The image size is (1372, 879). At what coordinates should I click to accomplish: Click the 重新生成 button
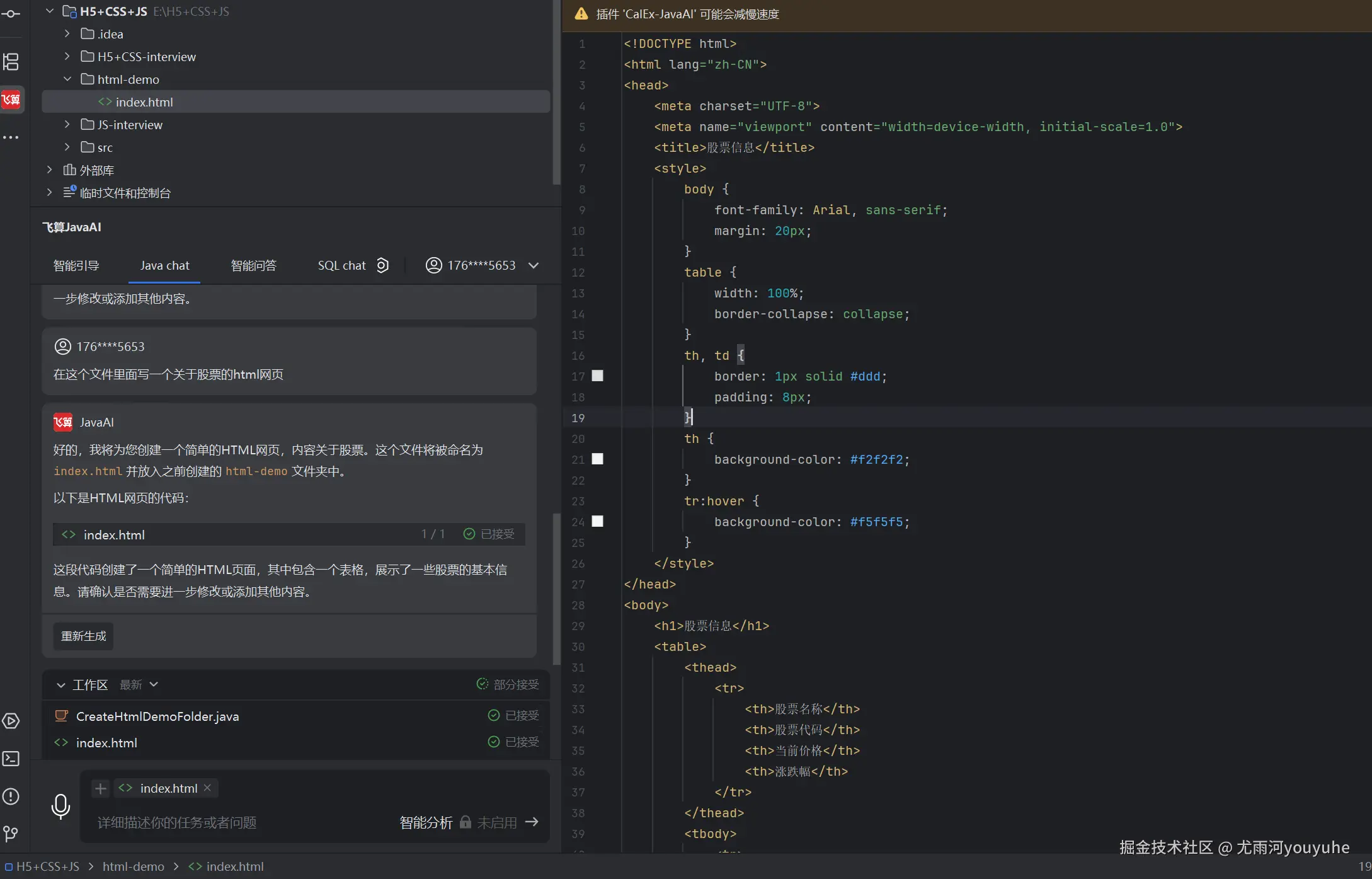(x=83, y=636)
